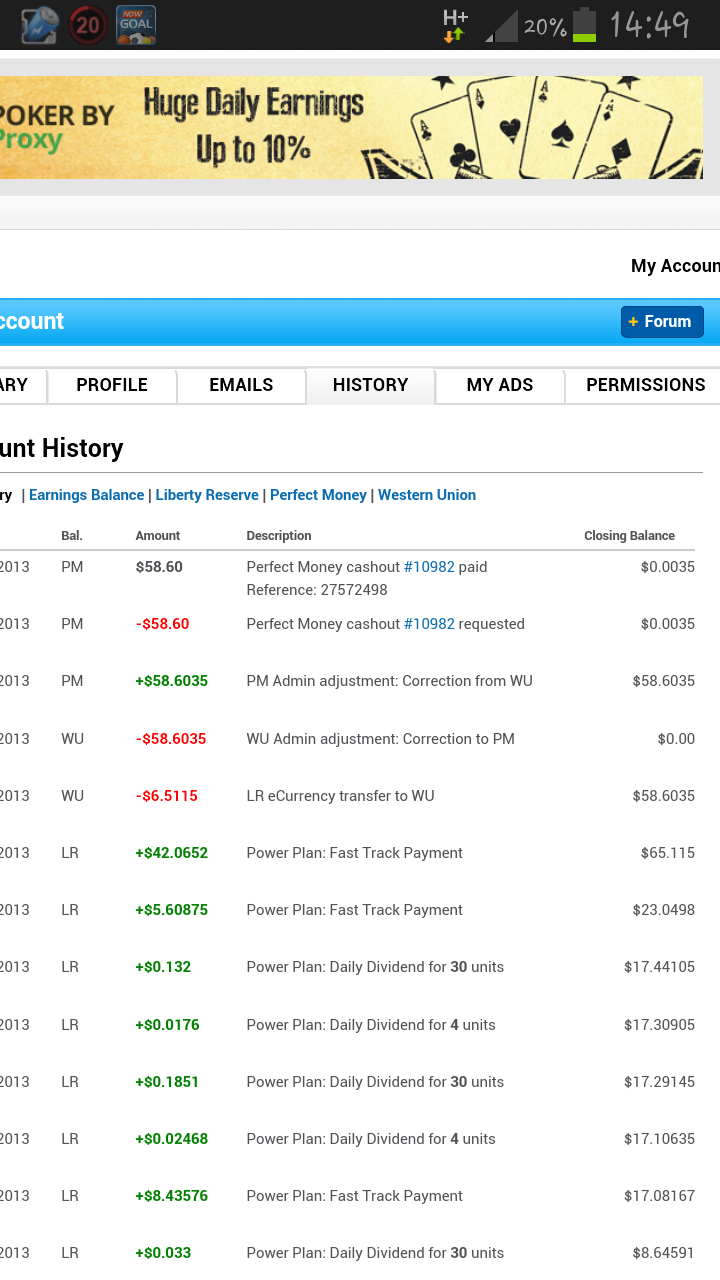Filter by Earnings Balance link

coord(86,495)
